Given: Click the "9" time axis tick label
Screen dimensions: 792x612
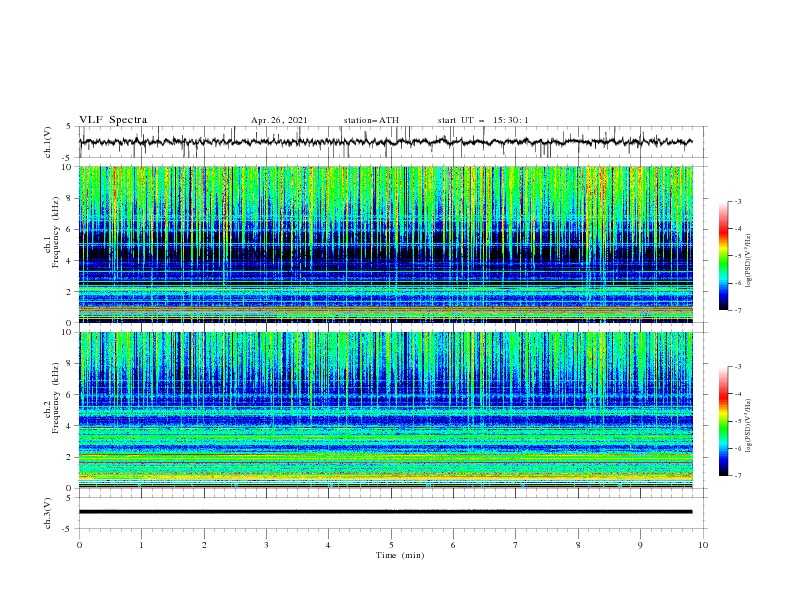Looking at the screenshot, I should [x=640, y=545].
